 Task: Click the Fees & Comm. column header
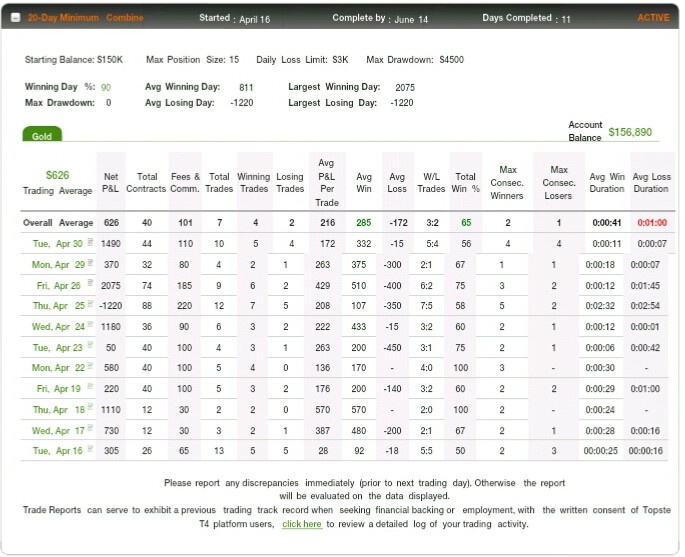click(185, 183)
